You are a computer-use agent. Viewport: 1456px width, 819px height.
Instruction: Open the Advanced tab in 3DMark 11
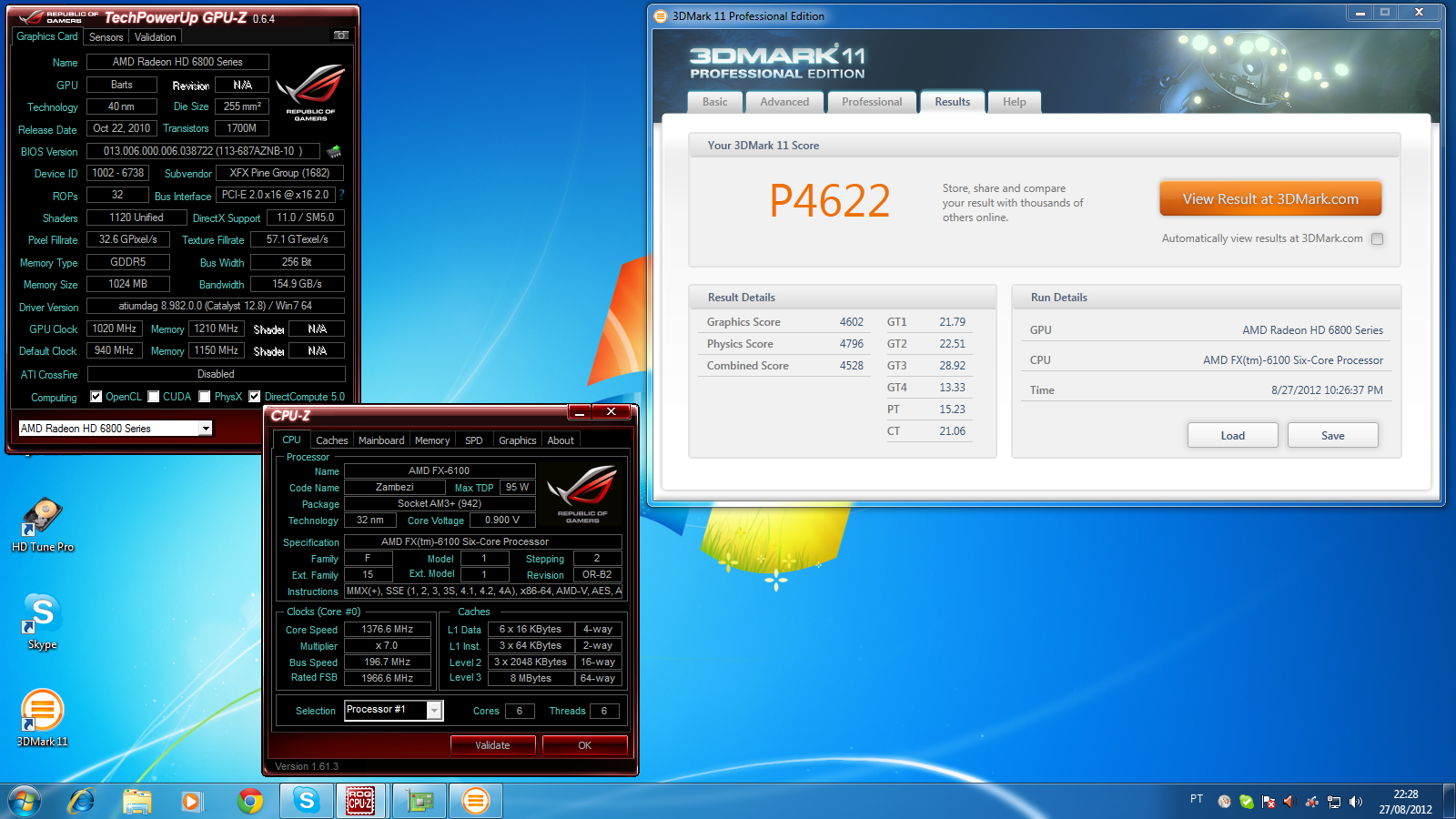(784, 102)
